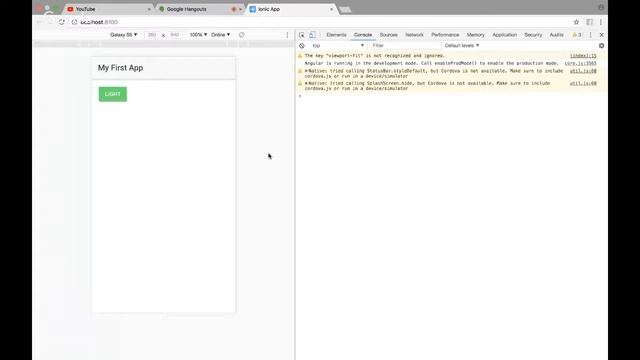Viewport: 640px width, 360px height.
Task: Open a new browser tab
Action: (x=345, y=9)
